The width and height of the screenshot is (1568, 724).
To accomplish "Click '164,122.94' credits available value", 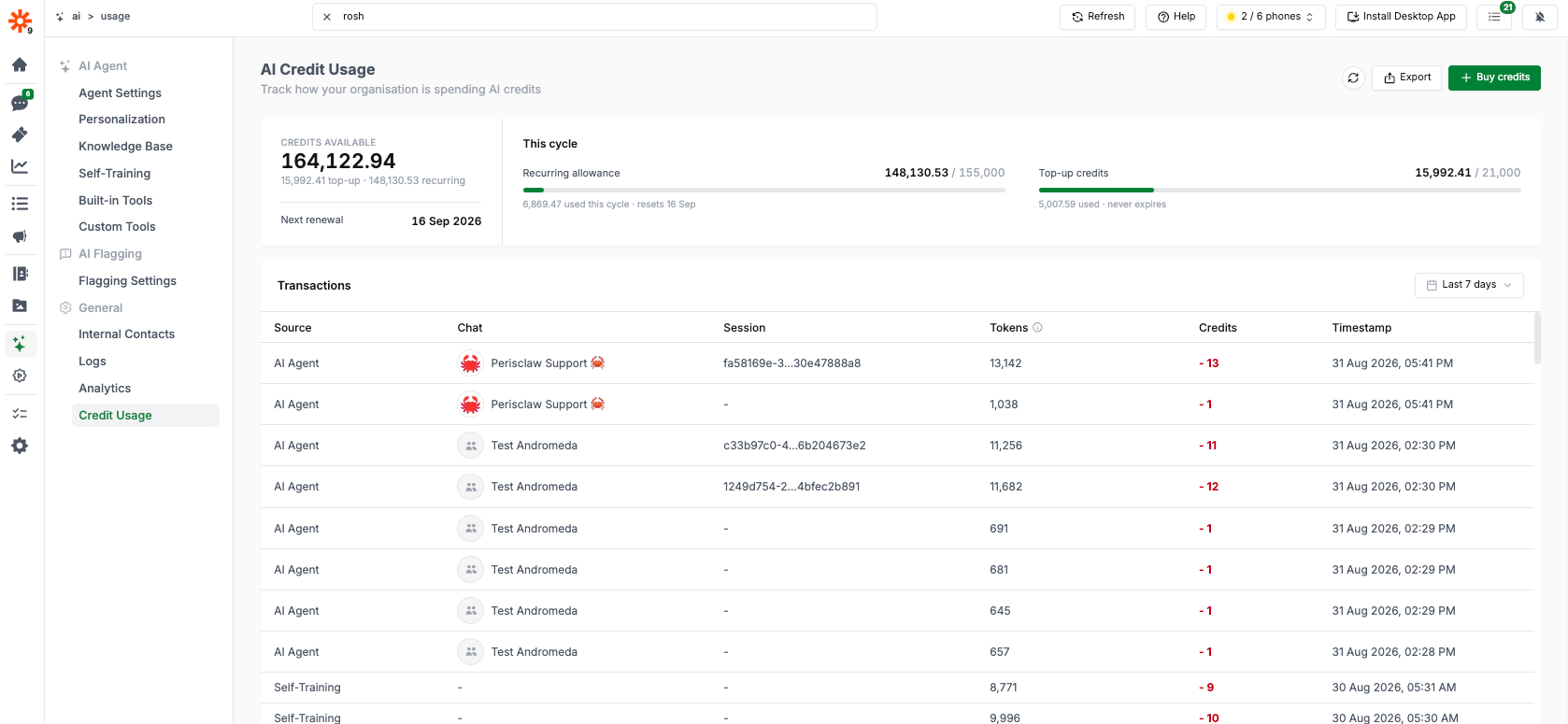I will pos(338,162).
